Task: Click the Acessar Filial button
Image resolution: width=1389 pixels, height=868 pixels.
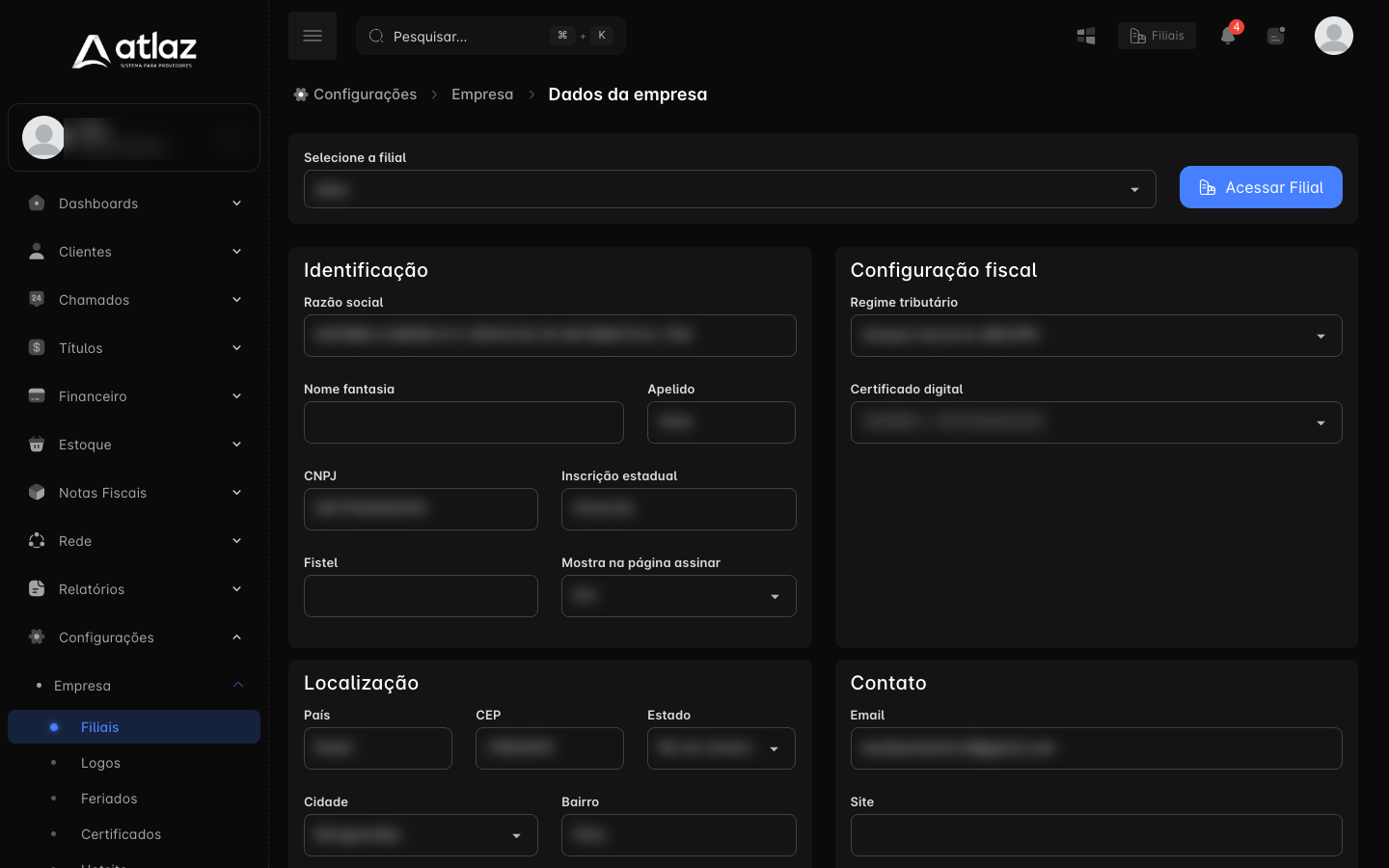Action: [x=1261, y=187]
